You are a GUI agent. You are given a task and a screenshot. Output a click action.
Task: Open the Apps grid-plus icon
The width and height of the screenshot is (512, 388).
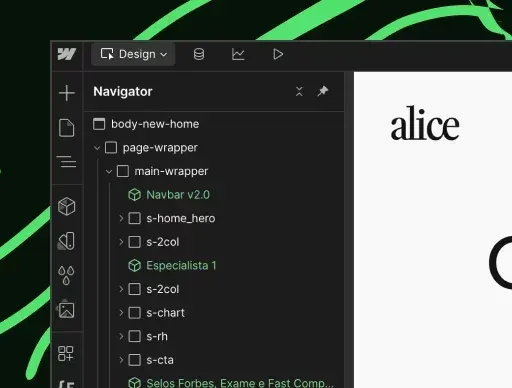pos(66,353)
